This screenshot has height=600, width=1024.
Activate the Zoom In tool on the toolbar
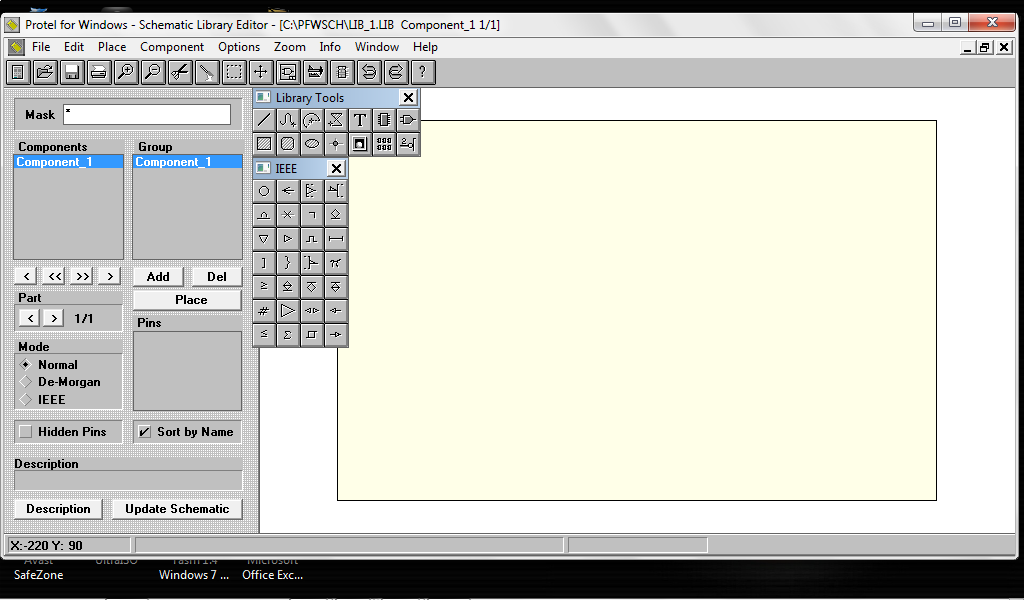click(x=126, y=71)
